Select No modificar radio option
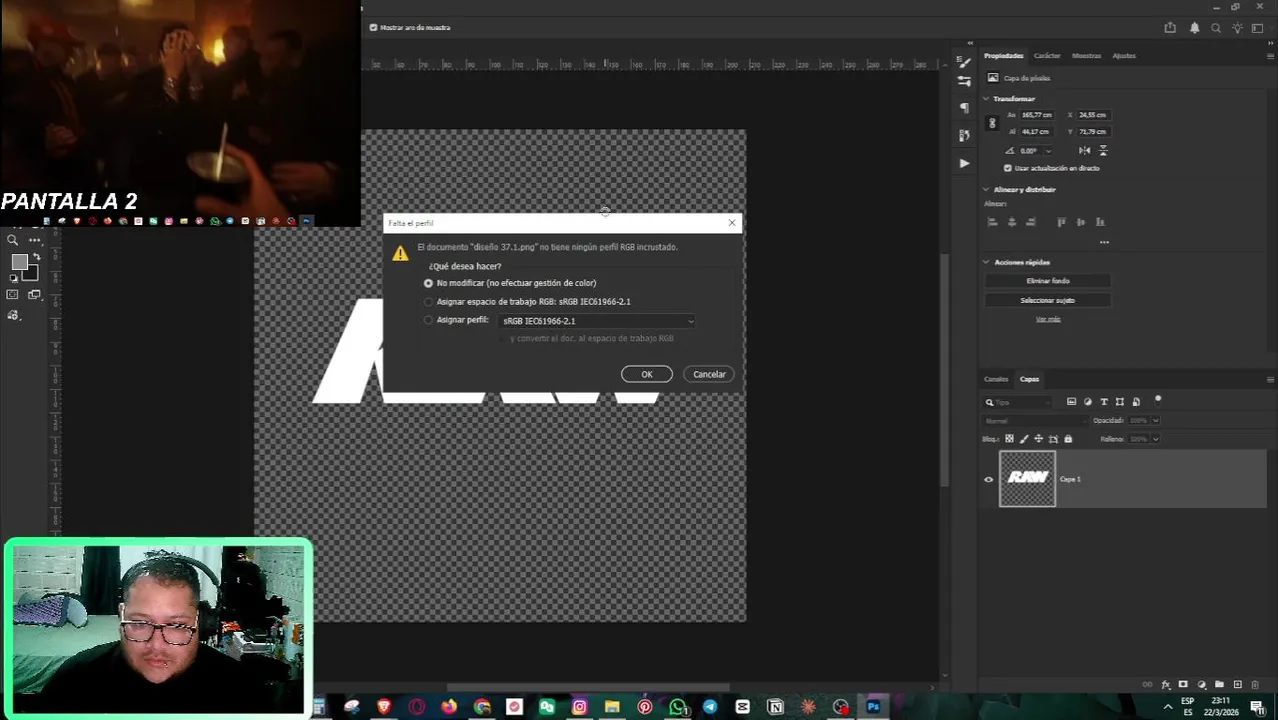Viewport: 1278px width, 720px height. click(x=428, y=283)
